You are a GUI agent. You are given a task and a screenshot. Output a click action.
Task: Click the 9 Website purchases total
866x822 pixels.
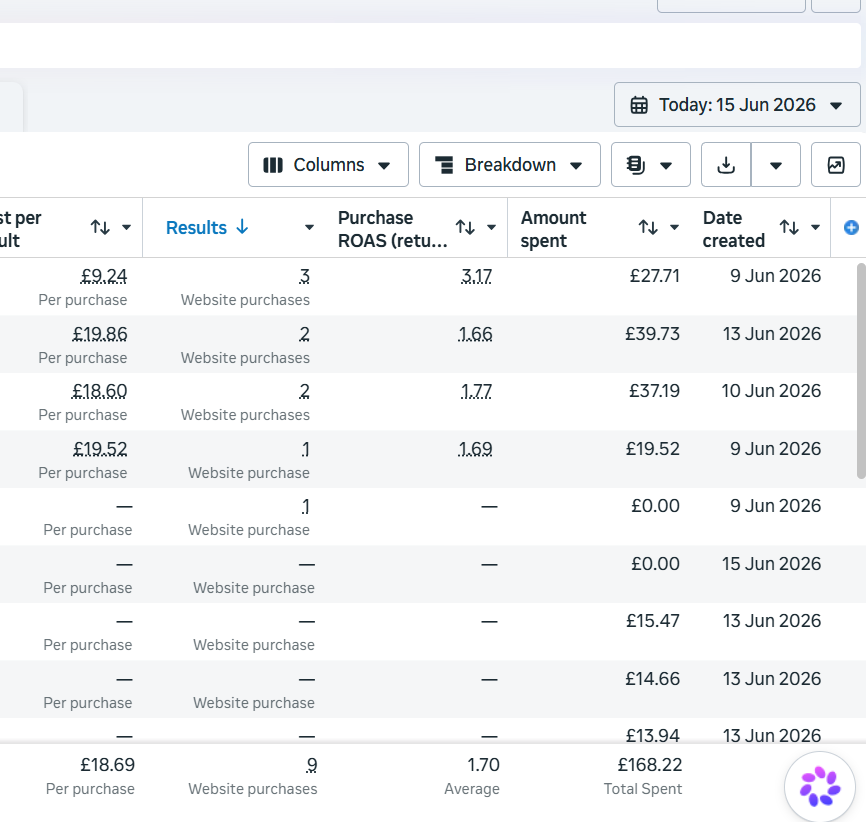coord(311,765)
